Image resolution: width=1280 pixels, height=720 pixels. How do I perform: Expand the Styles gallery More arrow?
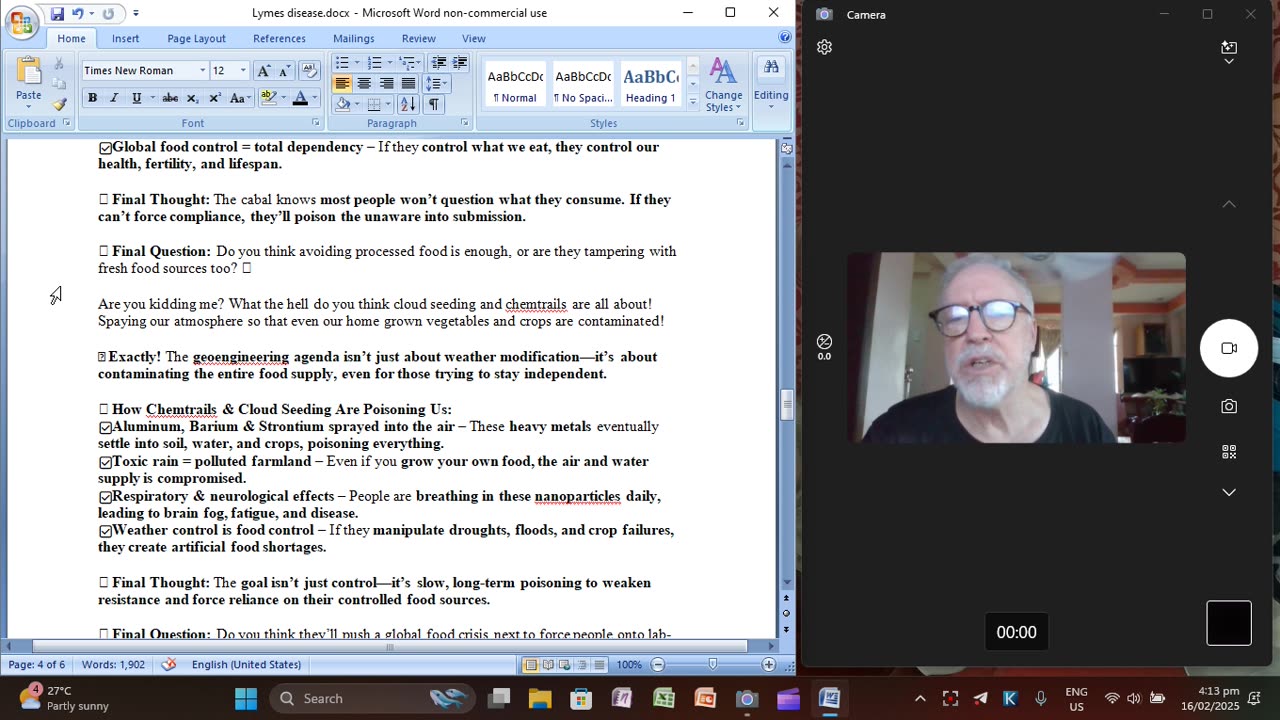coord(692,101)
